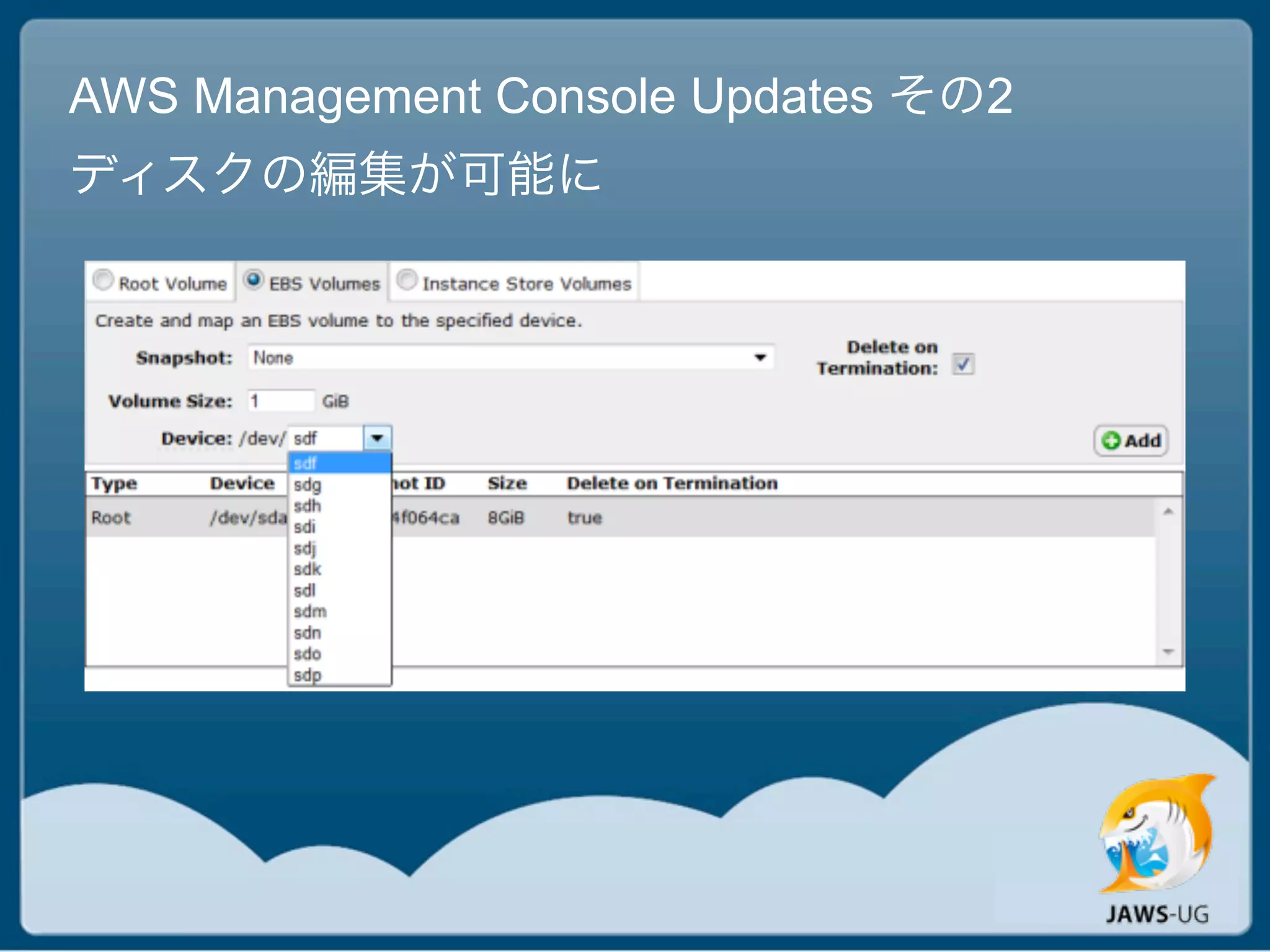Open the Snapshot dropdown showing None

[x=511, y=358]
